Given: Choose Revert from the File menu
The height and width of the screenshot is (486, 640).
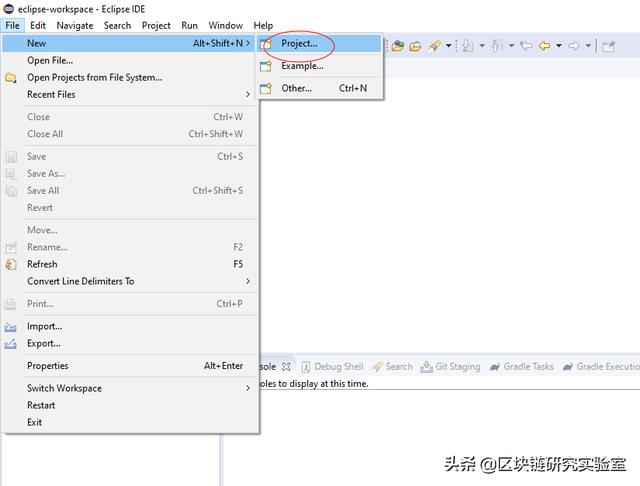Looking at the screenshot, I should click(129, 208).
